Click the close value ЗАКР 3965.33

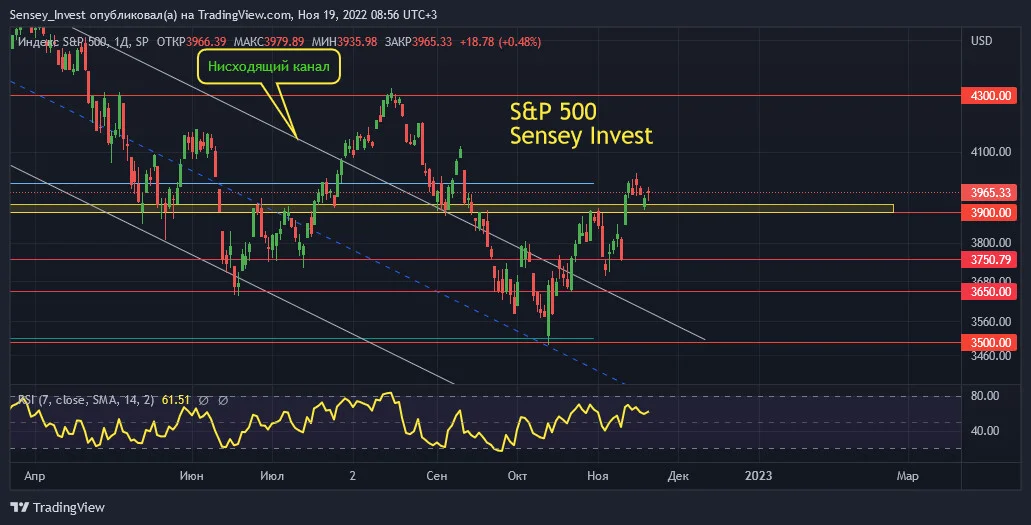click(419, 41)
